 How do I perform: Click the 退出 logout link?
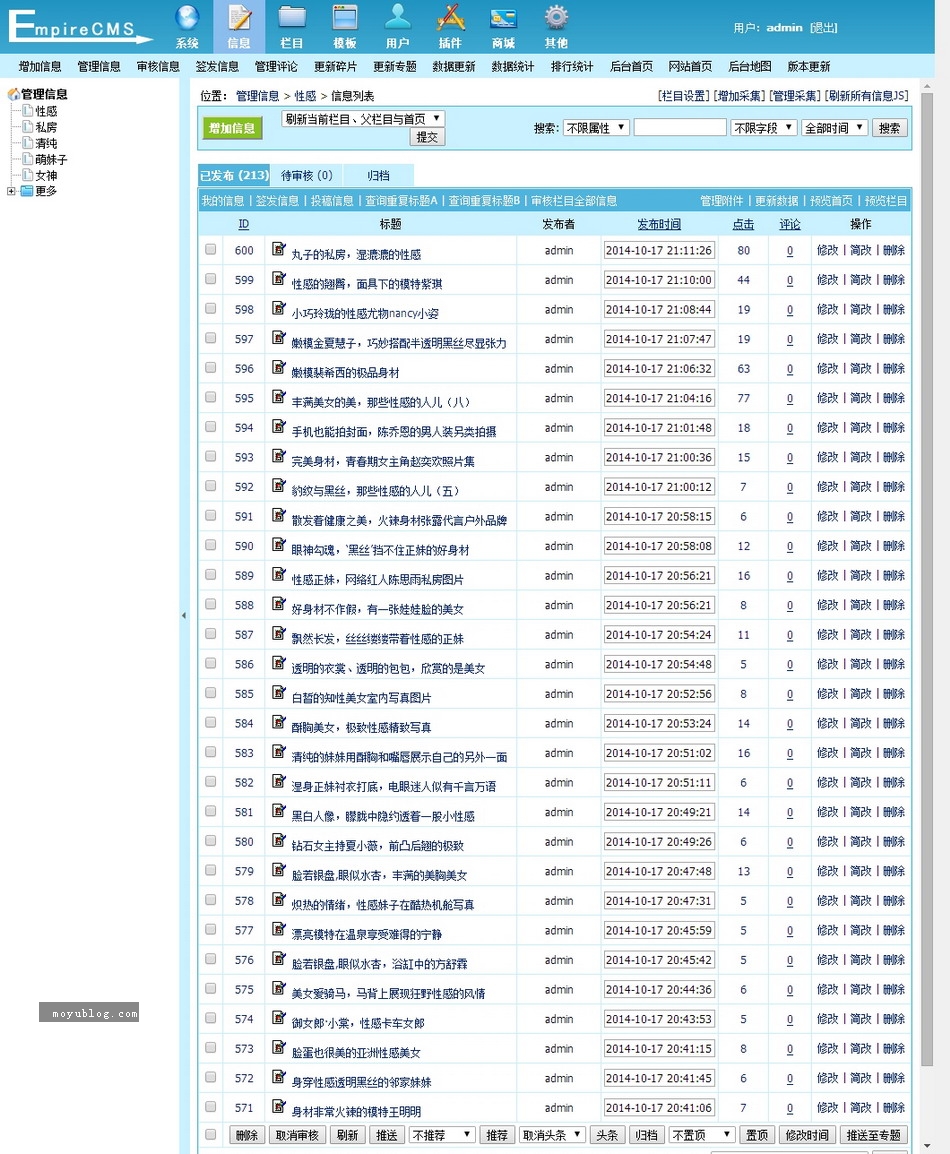click(823, 27)
